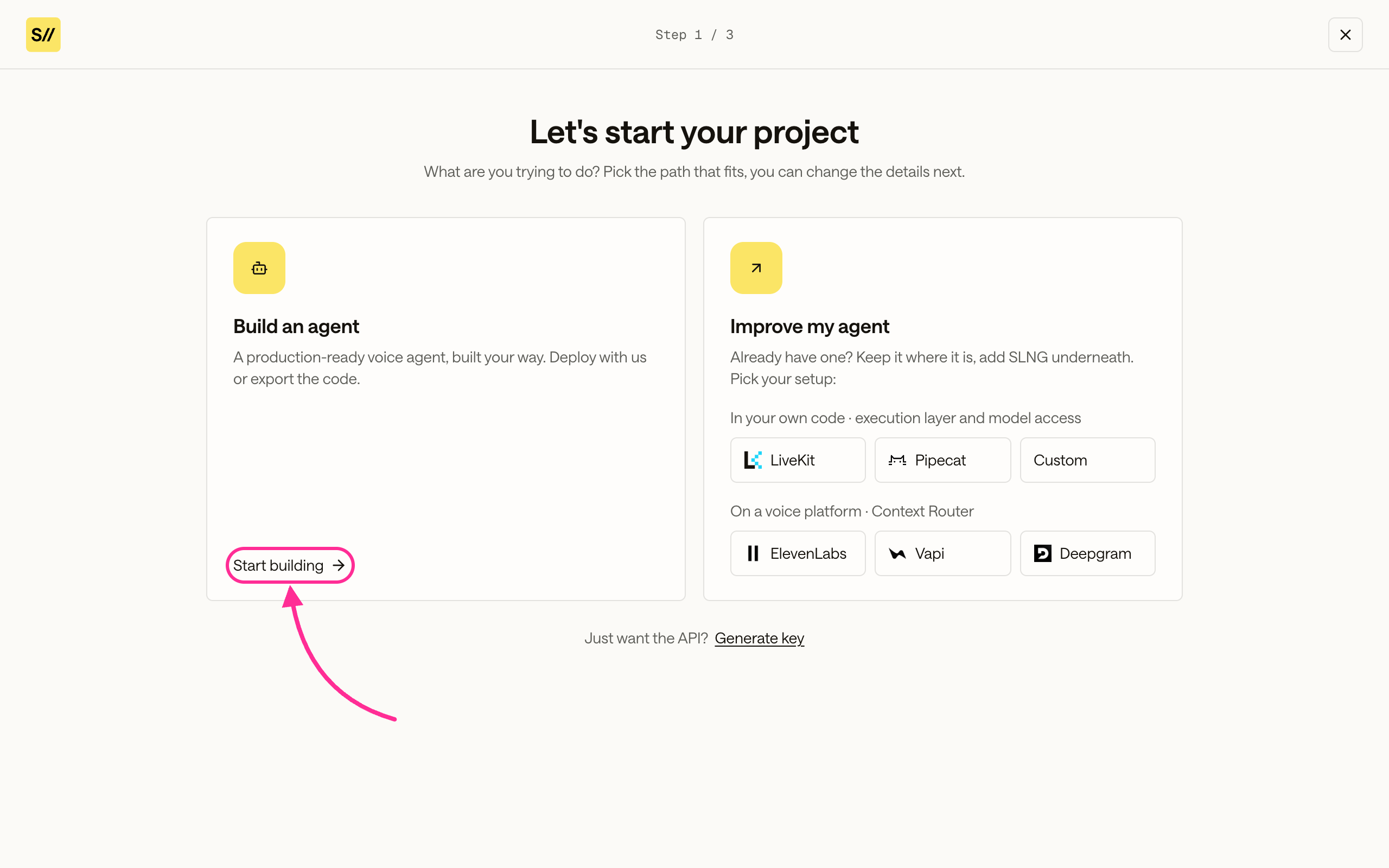Open the Generate key link

tap(759, 638)
